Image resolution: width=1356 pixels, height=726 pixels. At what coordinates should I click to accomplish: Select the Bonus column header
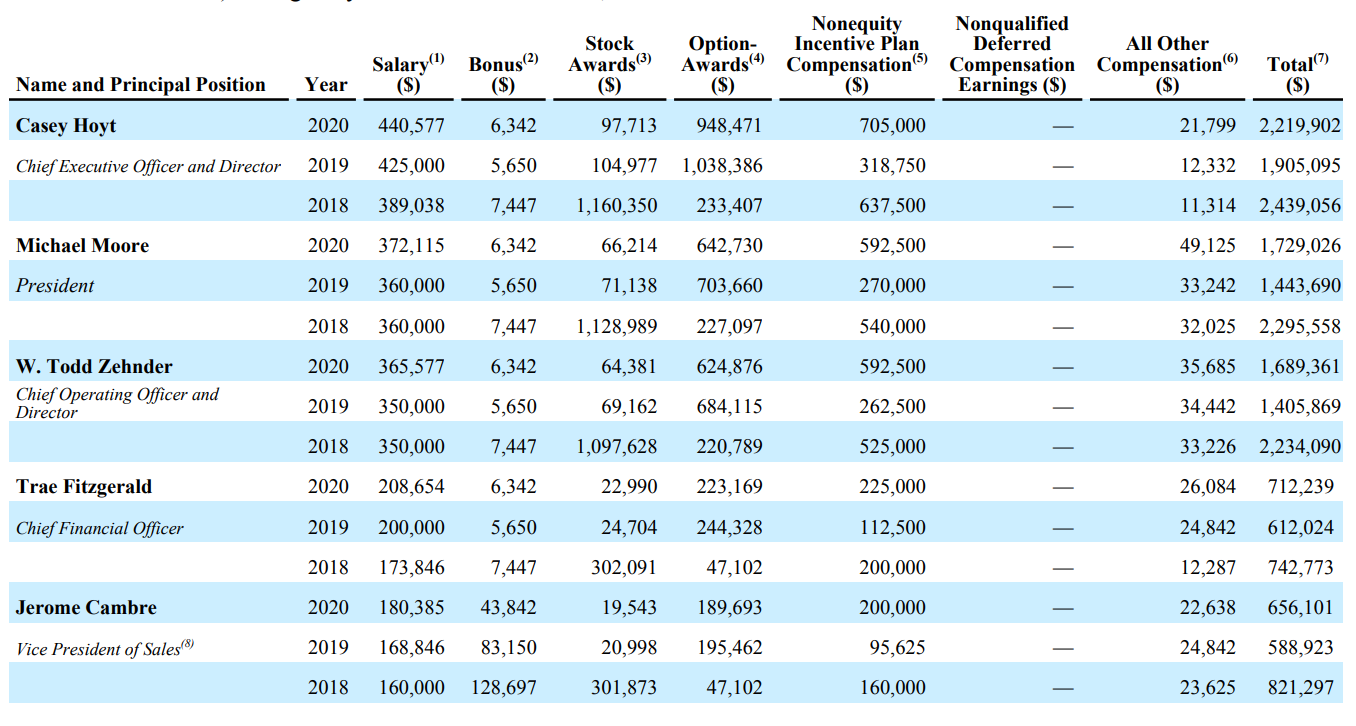[503, 74]
